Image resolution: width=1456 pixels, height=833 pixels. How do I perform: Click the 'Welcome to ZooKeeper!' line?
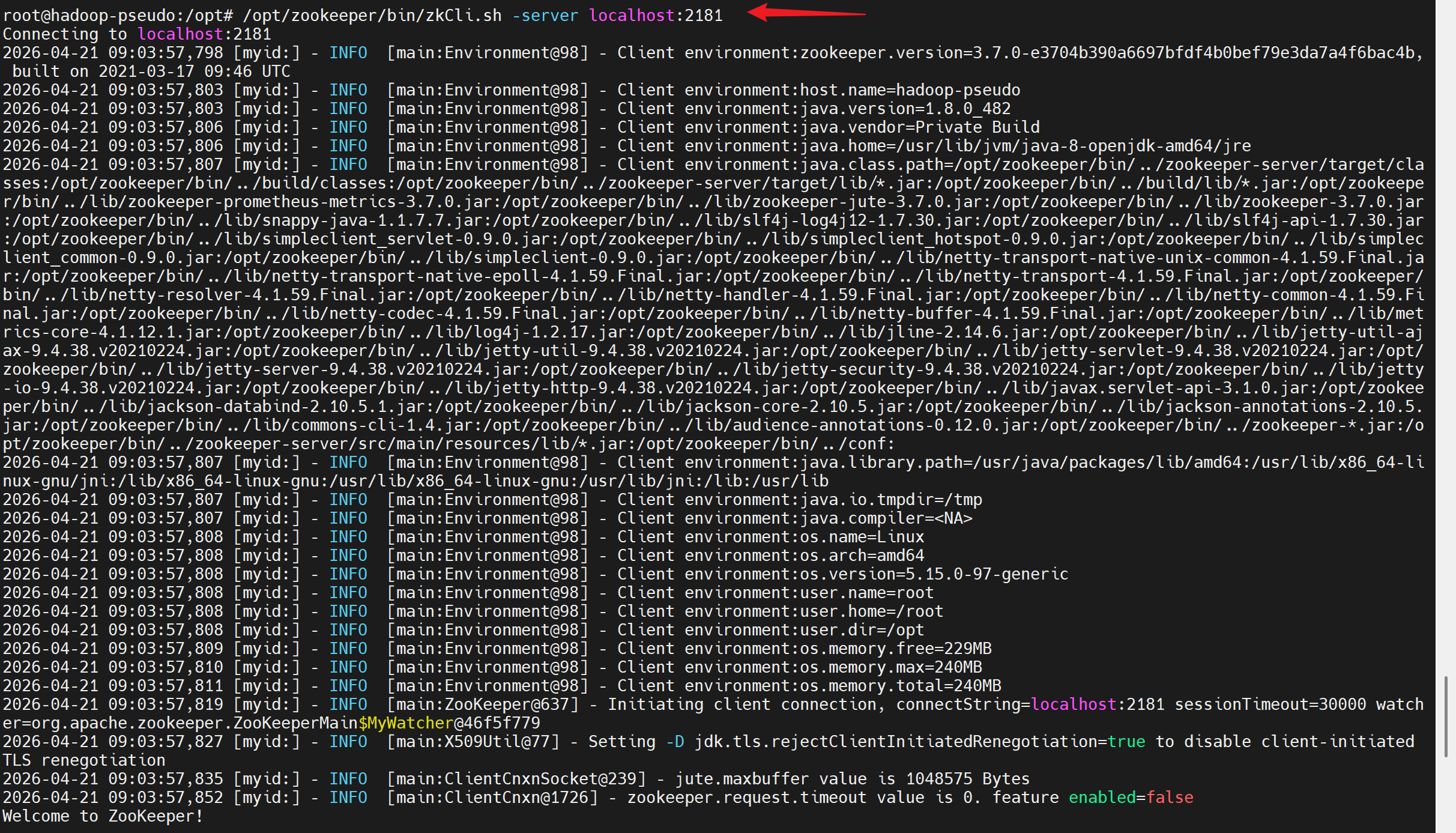(103, 816)
